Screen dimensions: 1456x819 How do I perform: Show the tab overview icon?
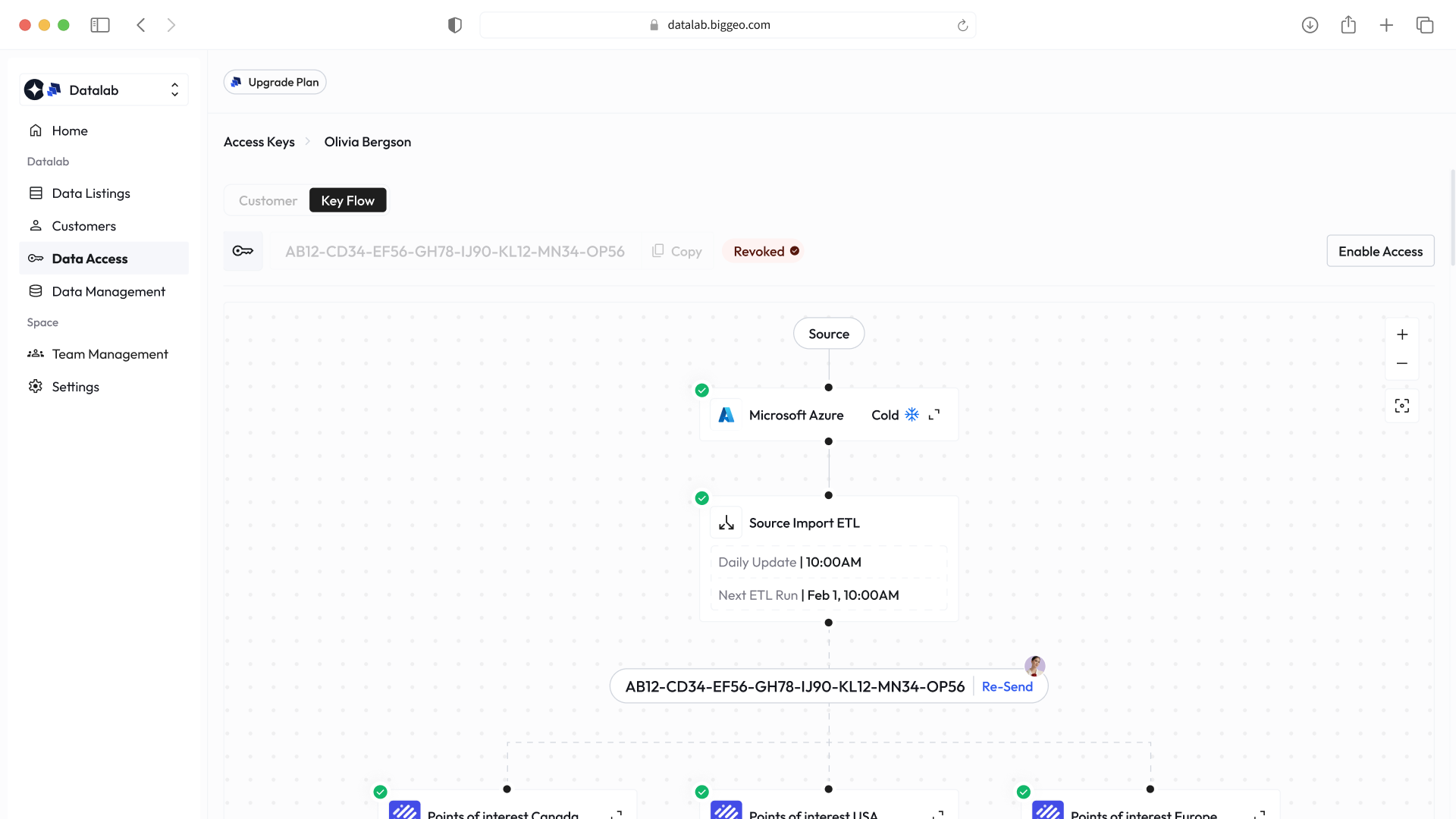[x=1425, y=25]
